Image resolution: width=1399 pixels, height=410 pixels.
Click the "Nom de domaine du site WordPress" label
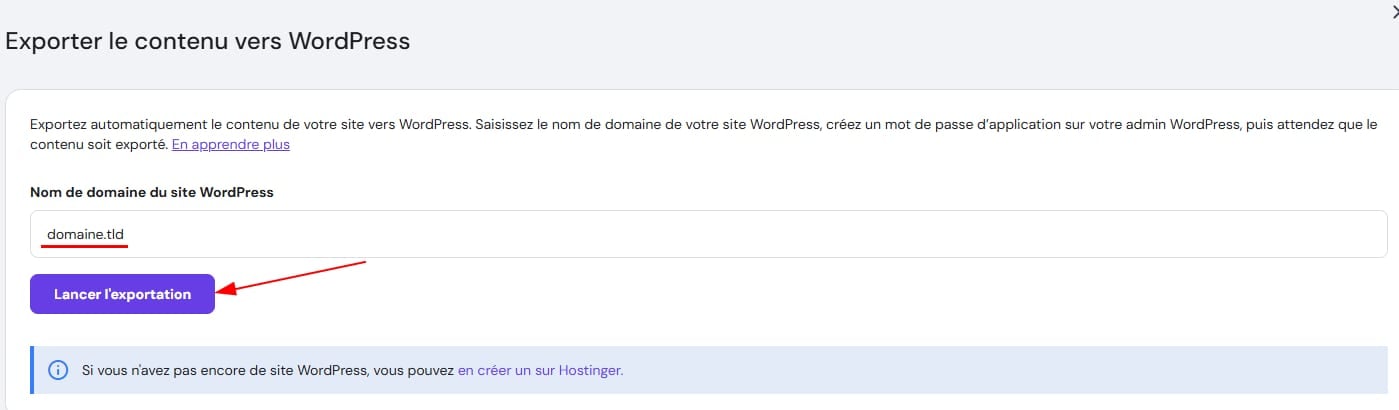[151, 192]
